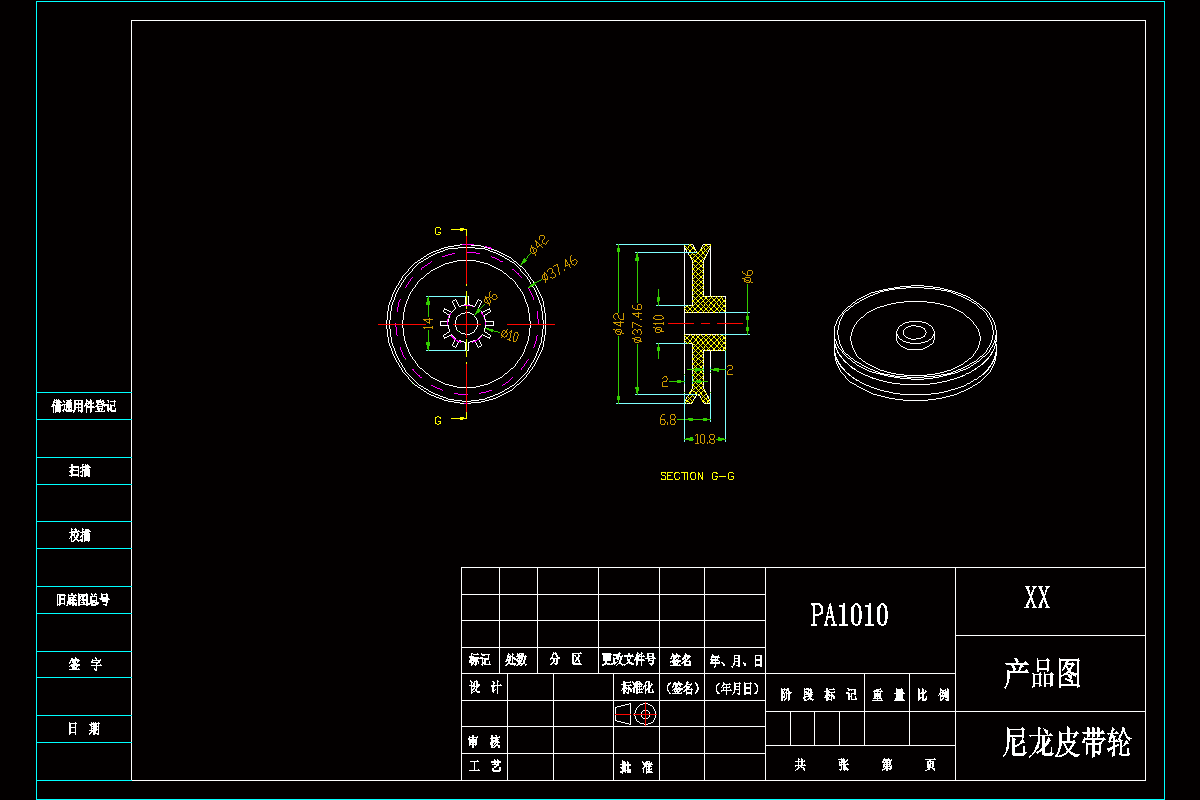Select the '共 张 第 页' row text

point(865,764)
